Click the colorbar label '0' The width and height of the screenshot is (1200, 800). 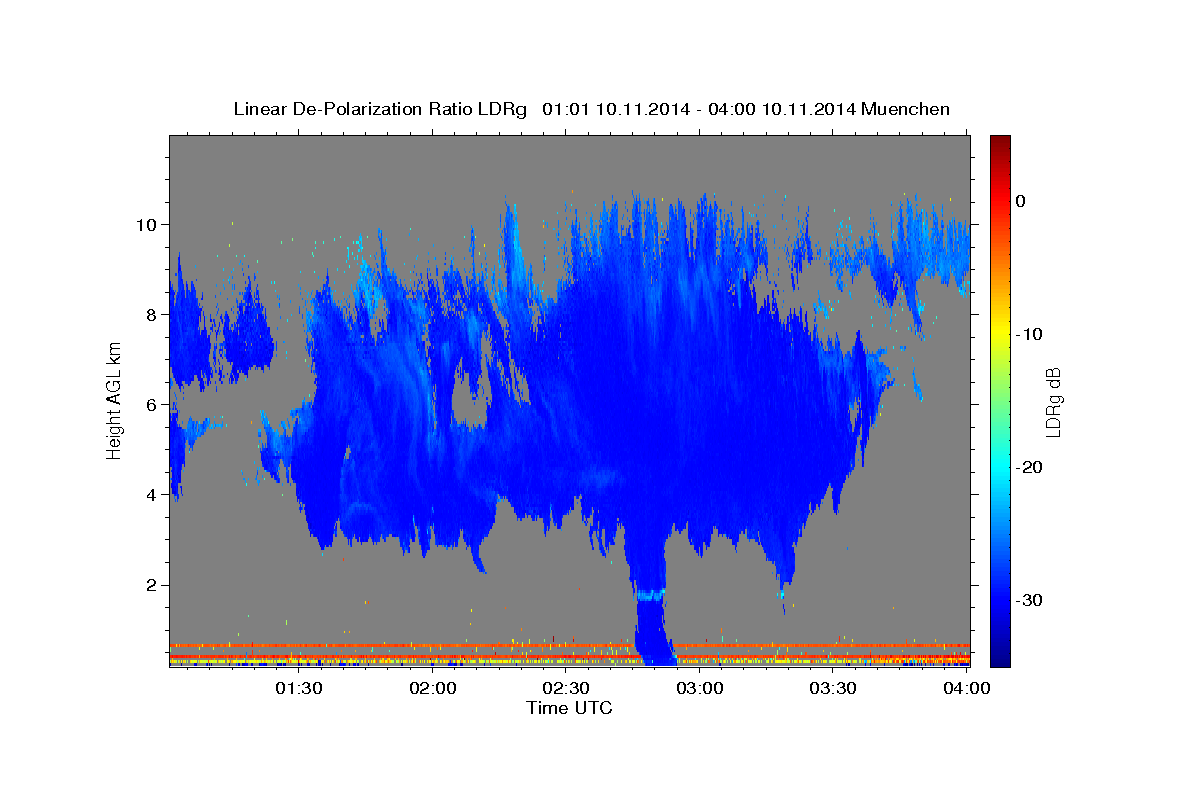click(x=1021, y=201)
